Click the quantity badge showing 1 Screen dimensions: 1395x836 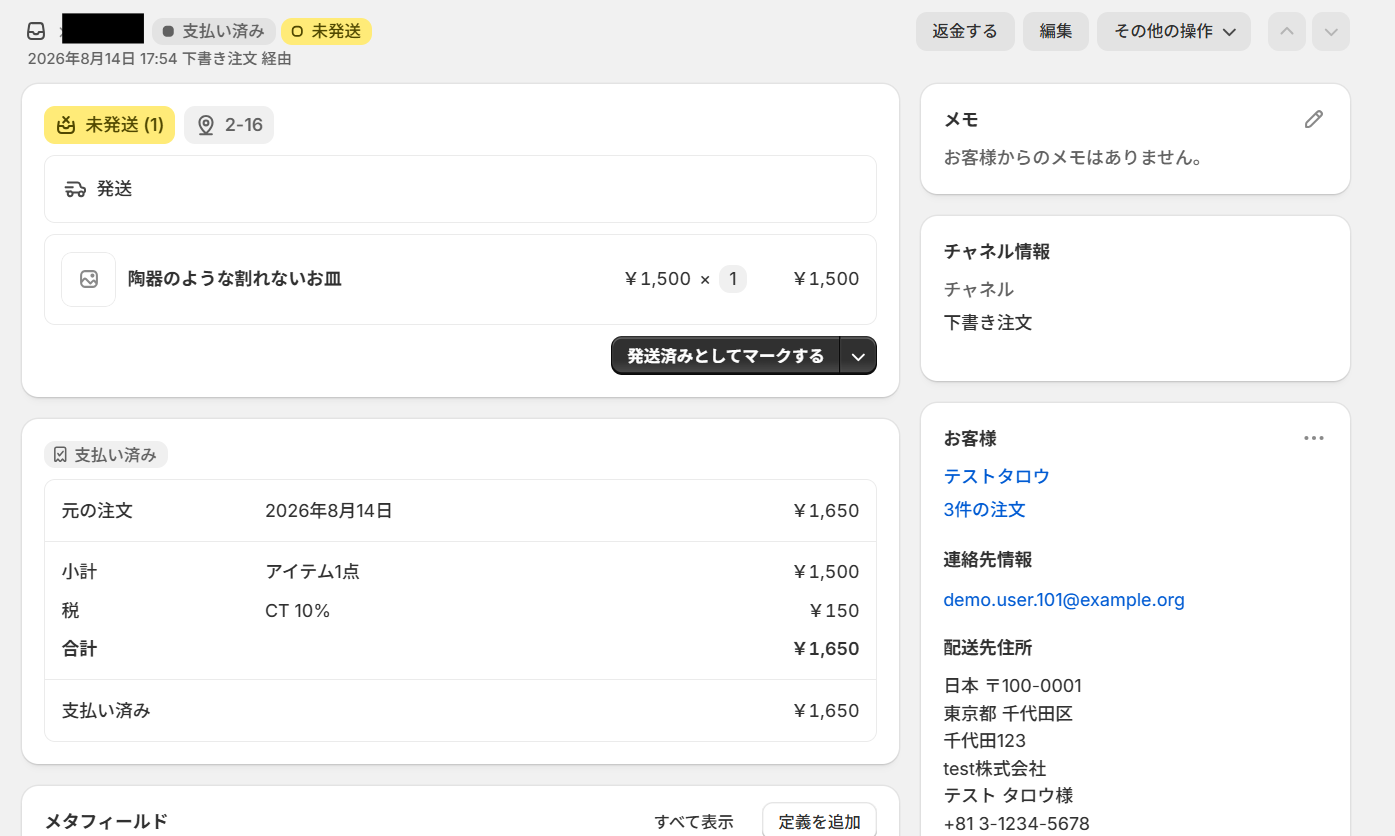click(x=733, y=279)
